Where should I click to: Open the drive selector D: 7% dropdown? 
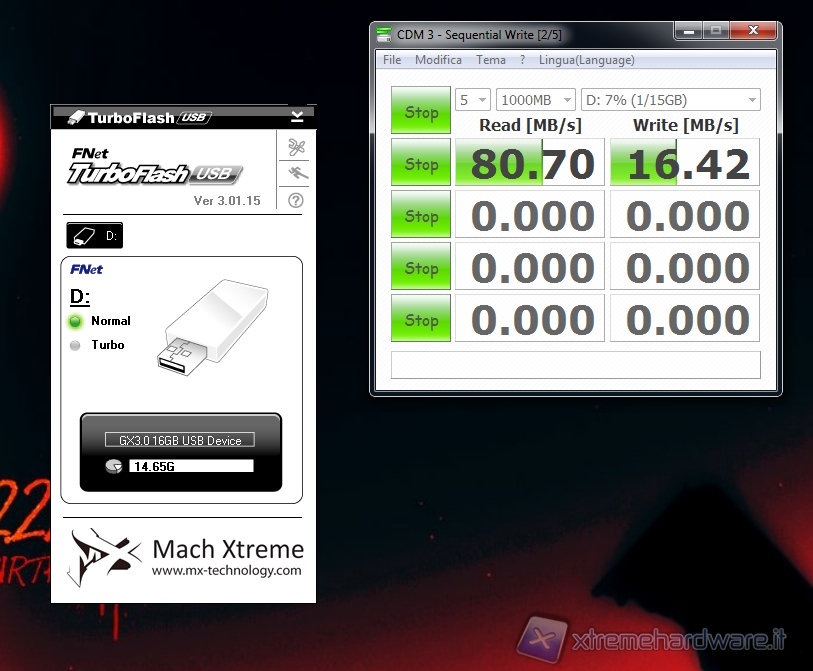click(x=670, y=100)
